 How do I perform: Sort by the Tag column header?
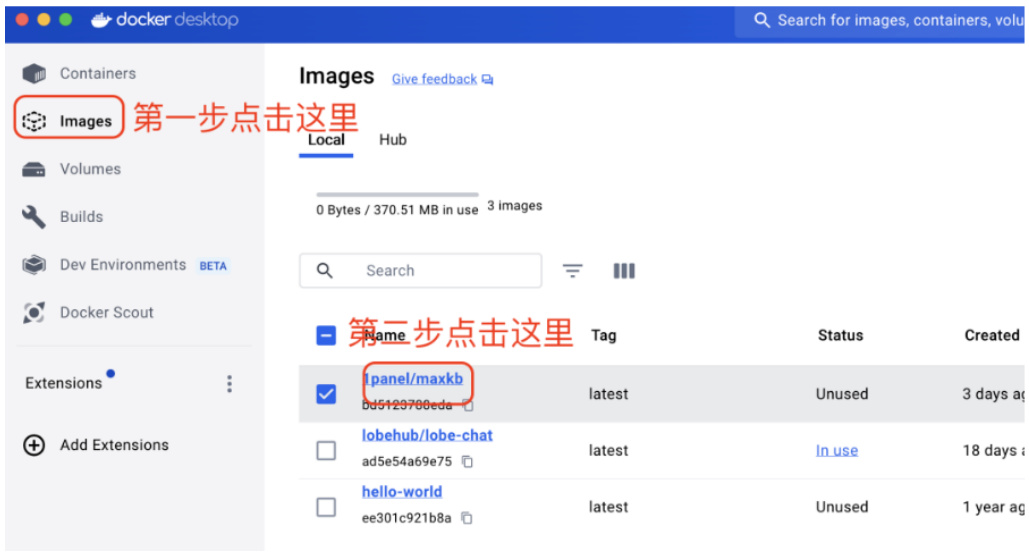[603, 335]
